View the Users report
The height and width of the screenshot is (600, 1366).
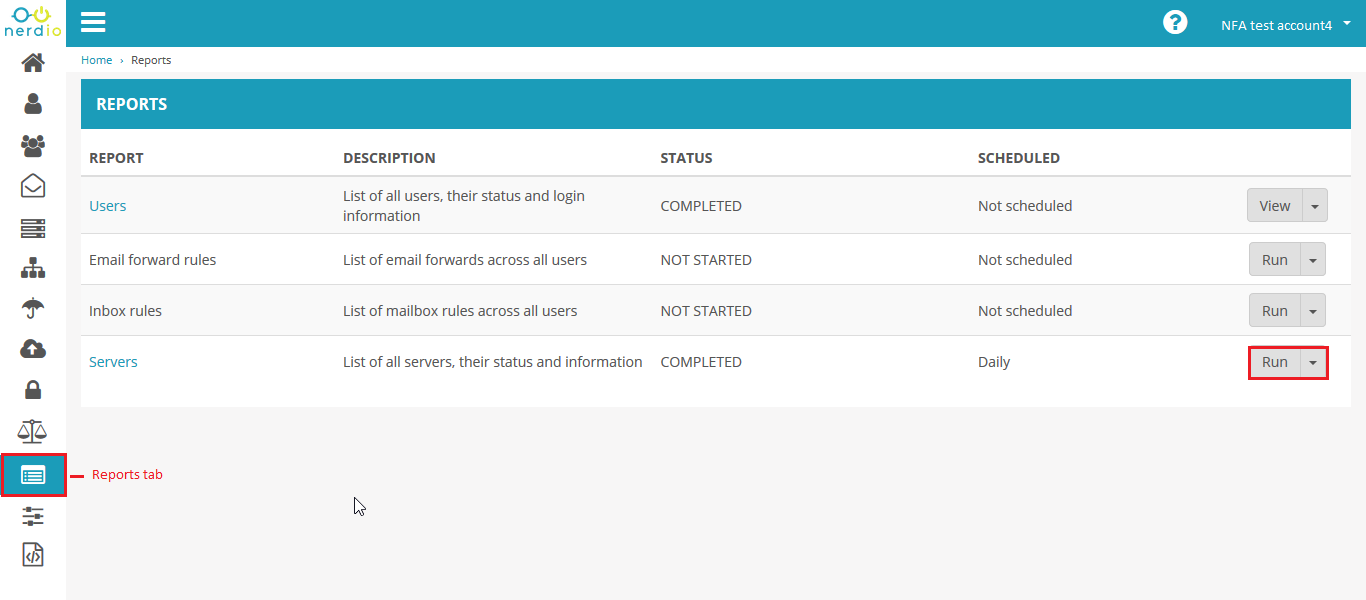click(x=1275, y=206)
